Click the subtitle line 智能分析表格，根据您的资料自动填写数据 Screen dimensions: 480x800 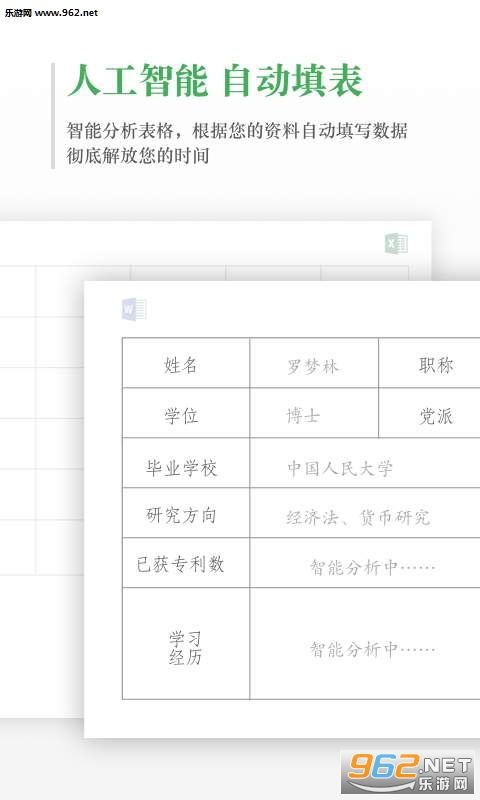pos(237,131)
